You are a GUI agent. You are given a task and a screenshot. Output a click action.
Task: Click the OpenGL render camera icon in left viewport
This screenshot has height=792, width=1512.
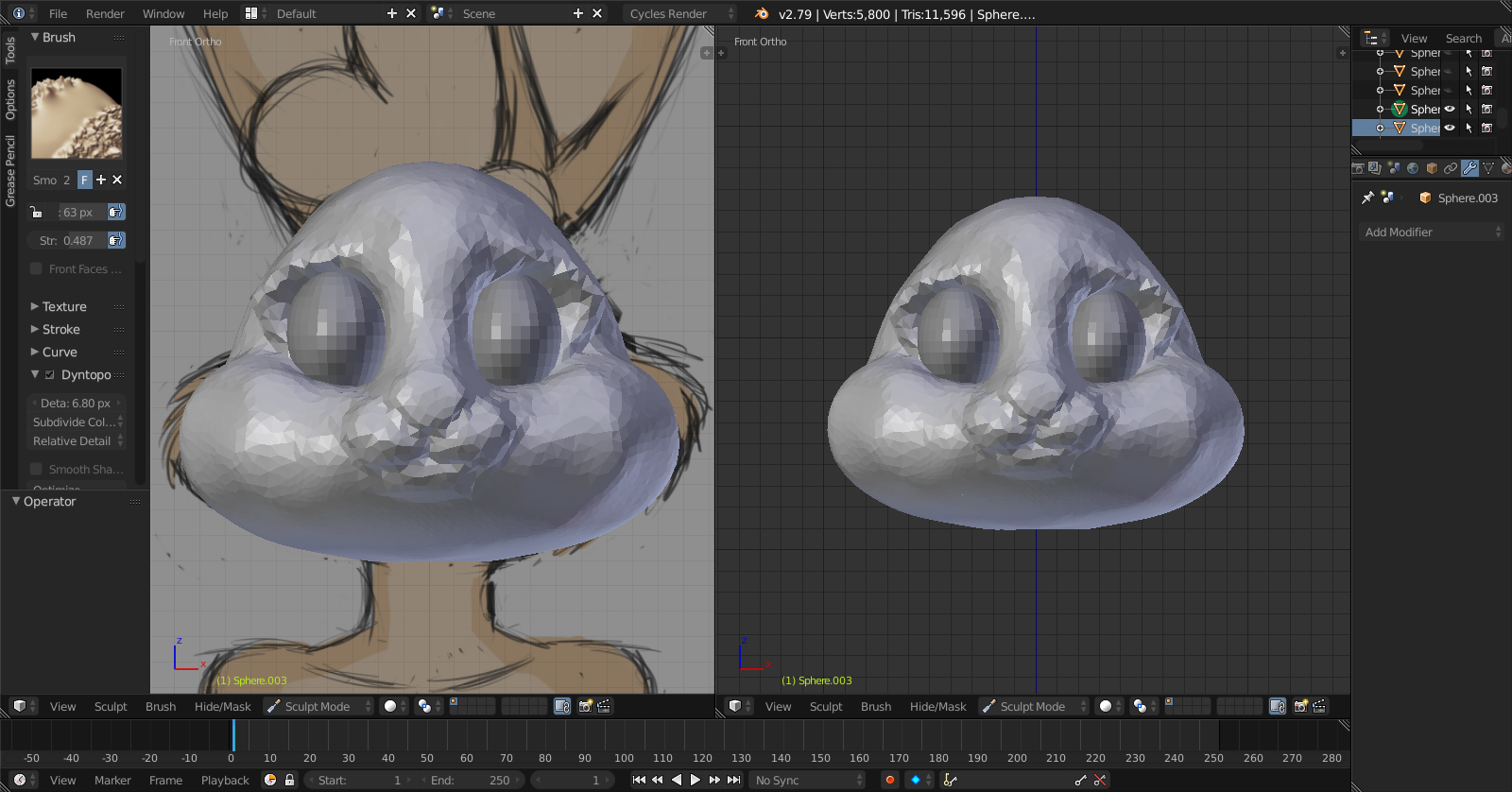coord(585,706)
